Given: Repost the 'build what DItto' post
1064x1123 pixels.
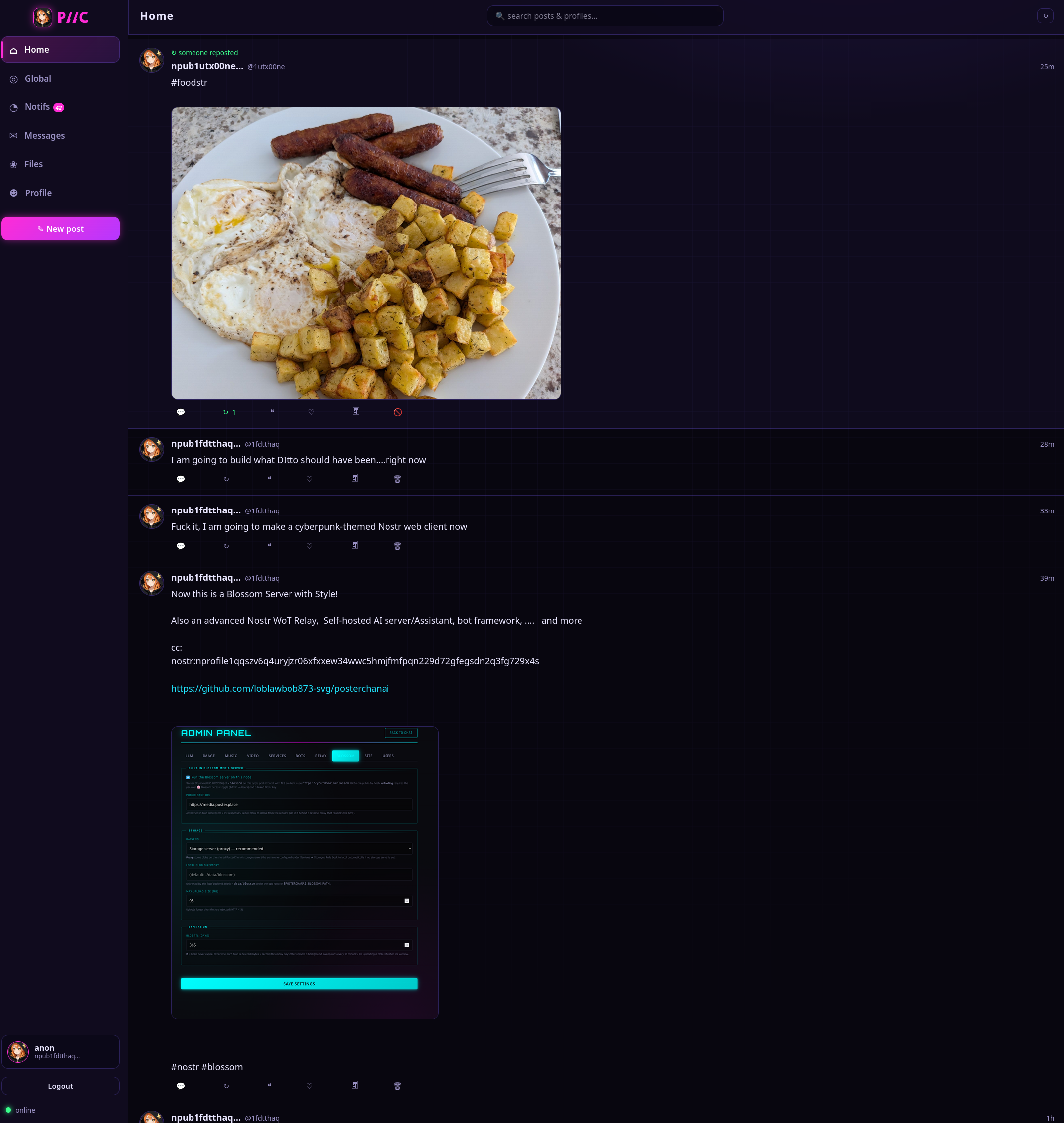Looking at the screenshot, I should click(226, 479).
